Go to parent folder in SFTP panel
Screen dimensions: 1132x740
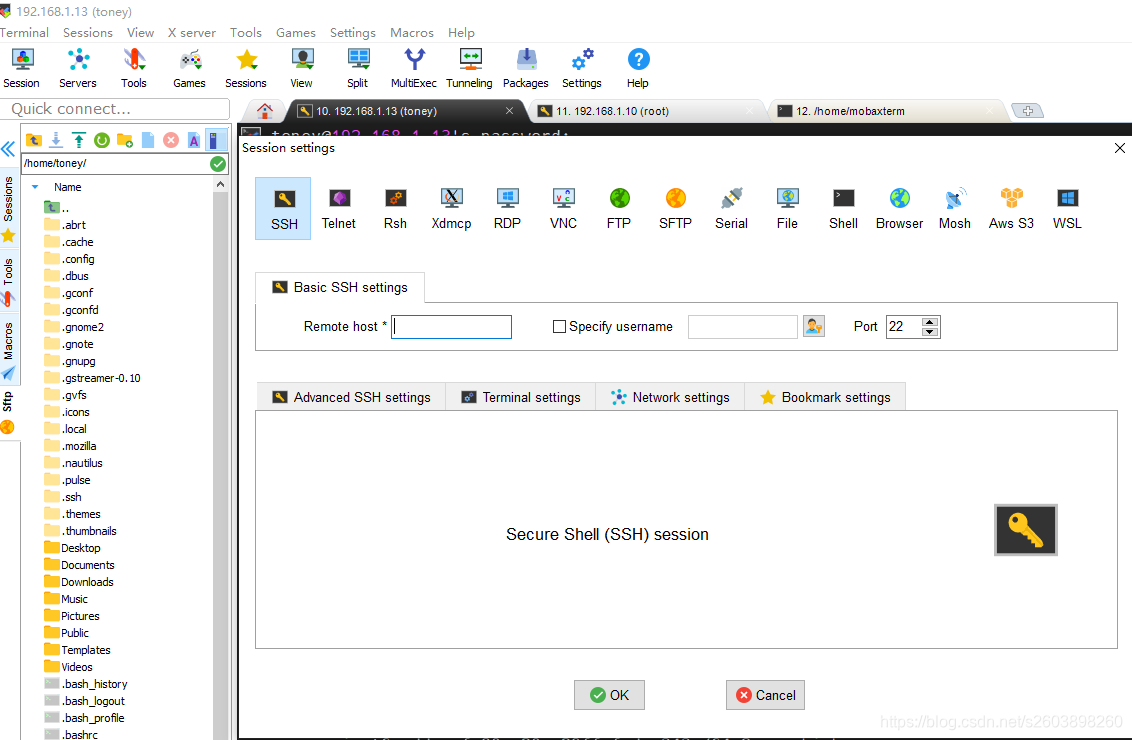pyautogui.click(x=34, y=140)
